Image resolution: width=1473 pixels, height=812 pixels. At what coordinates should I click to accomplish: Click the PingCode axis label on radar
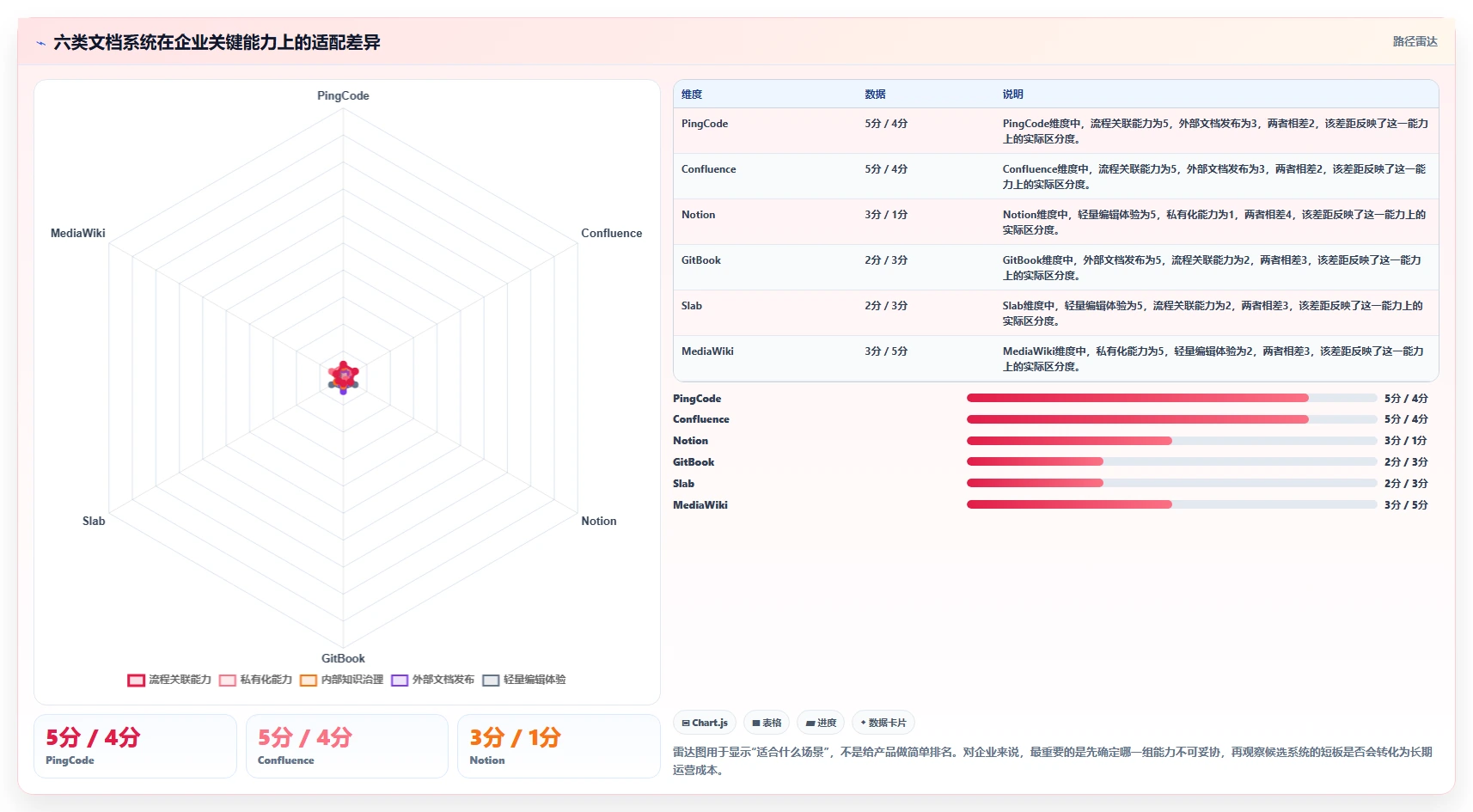343,95
